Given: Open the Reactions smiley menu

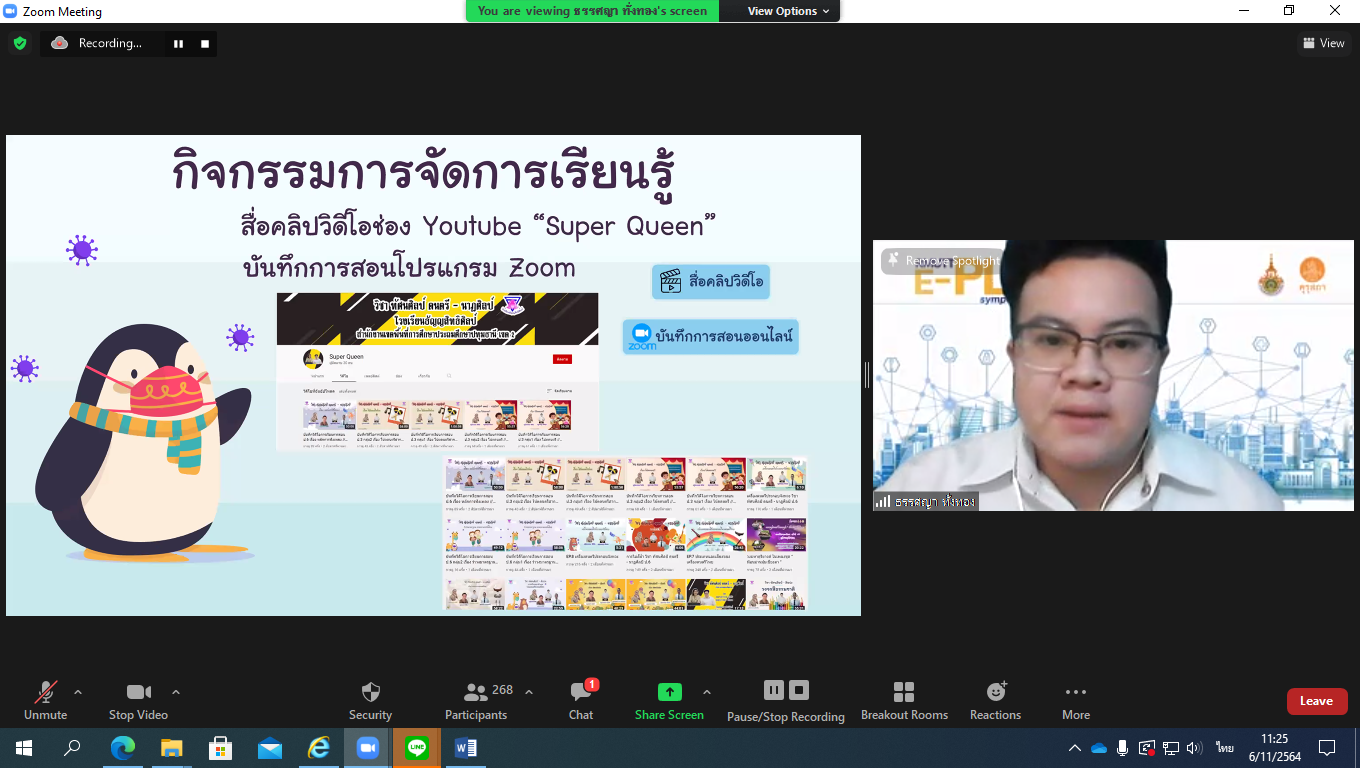Looking at the screenshot, I should point(995,700).
